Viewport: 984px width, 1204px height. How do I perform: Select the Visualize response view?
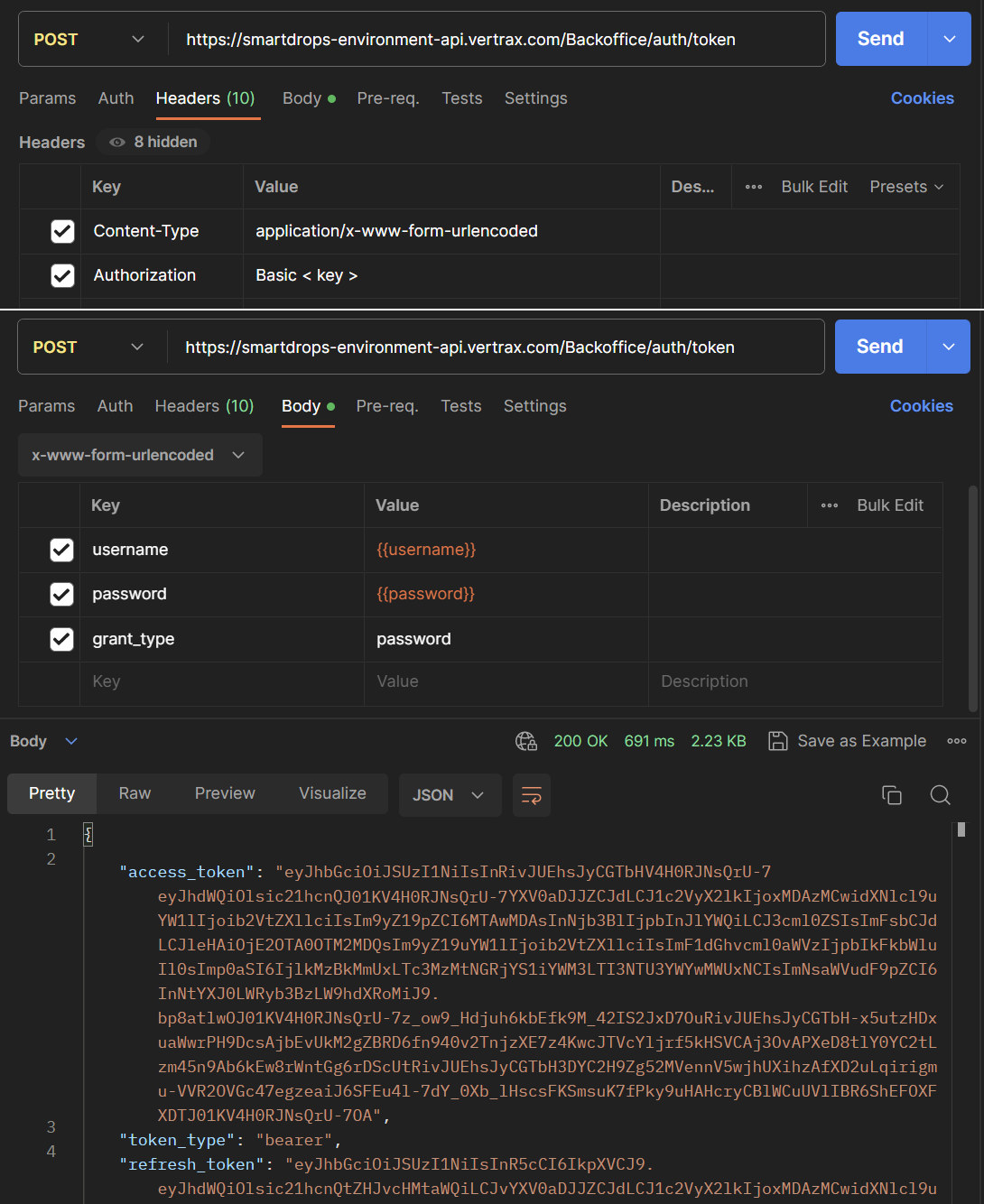click(x=332, y=793)
